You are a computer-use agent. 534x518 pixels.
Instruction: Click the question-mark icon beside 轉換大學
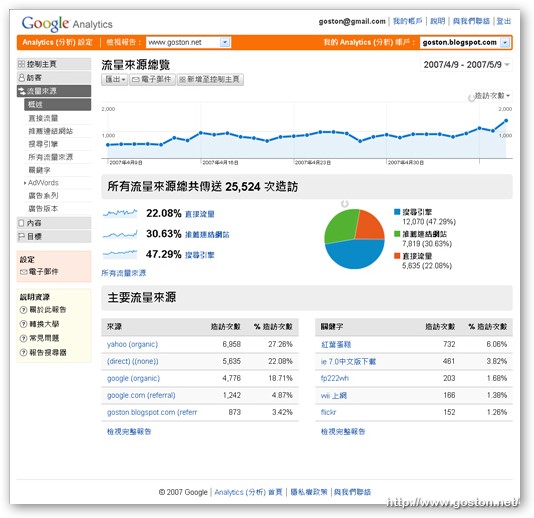click(23, 324)
